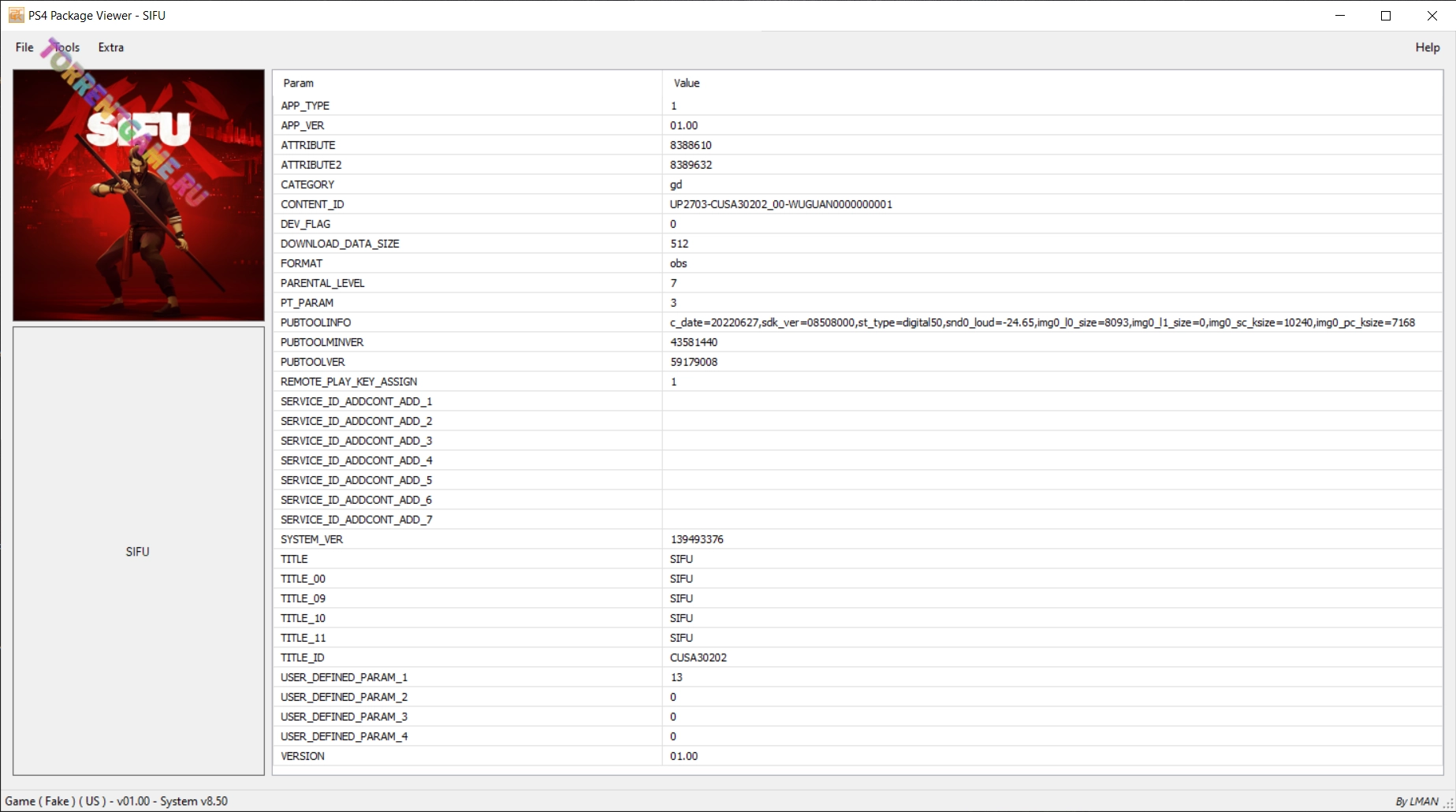The image size is (1456, 812).
Task: Select the TITLE_ID value CUSA30202
Action: (698, 657)
